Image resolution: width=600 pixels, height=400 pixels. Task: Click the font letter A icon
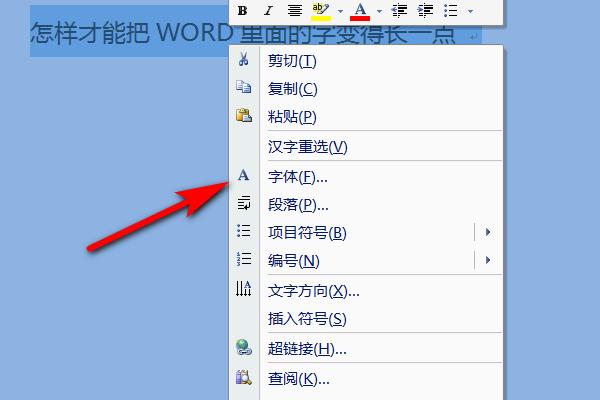[243, 175]
